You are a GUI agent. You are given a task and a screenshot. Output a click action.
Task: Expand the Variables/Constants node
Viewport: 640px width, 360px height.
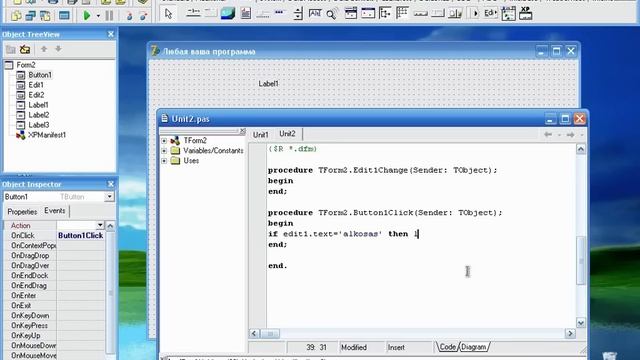(164, 151)
